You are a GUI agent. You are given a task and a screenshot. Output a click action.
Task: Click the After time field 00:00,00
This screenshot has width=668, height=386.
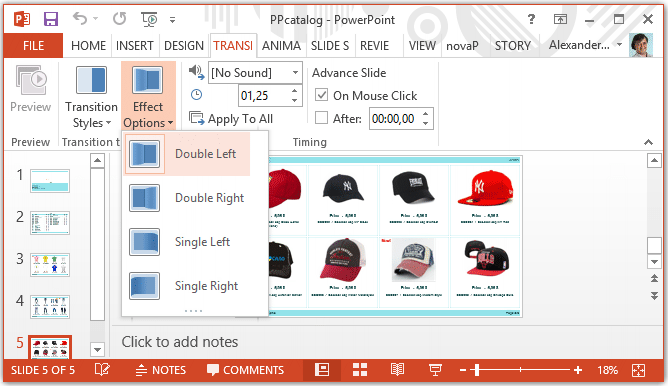tap(394, 118)
